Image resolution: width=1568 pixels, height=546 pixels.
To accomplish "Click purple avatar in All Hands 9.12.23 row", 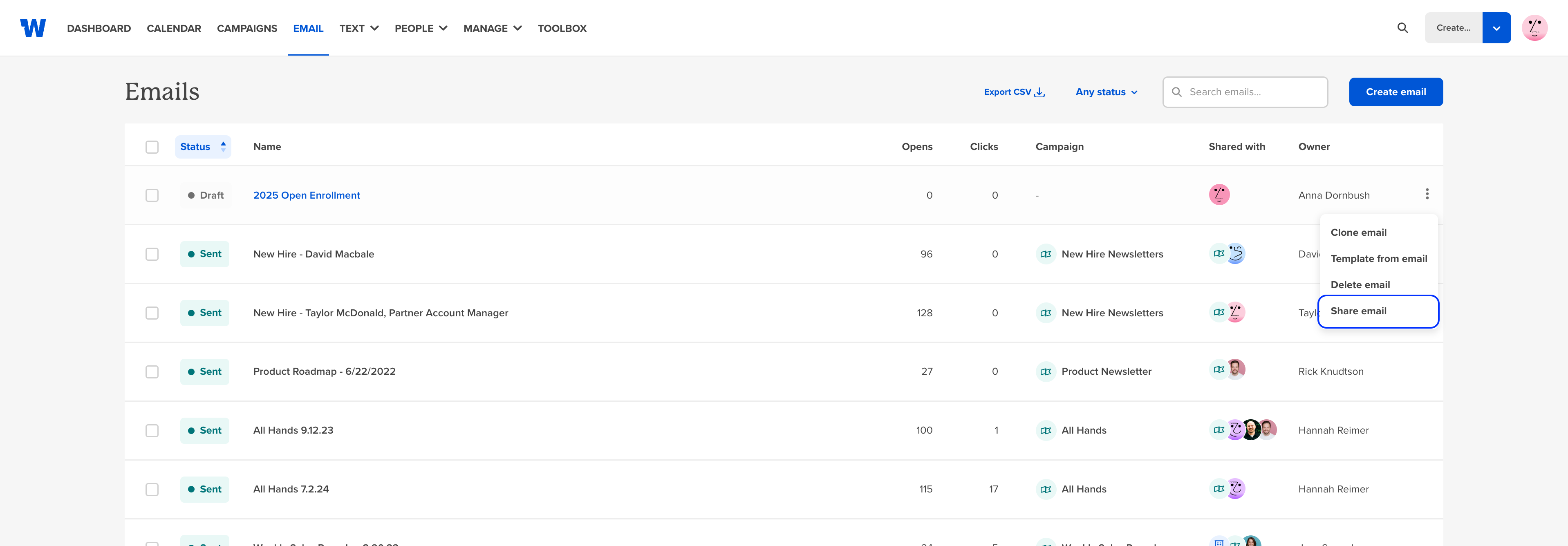I will point(1235,430).
